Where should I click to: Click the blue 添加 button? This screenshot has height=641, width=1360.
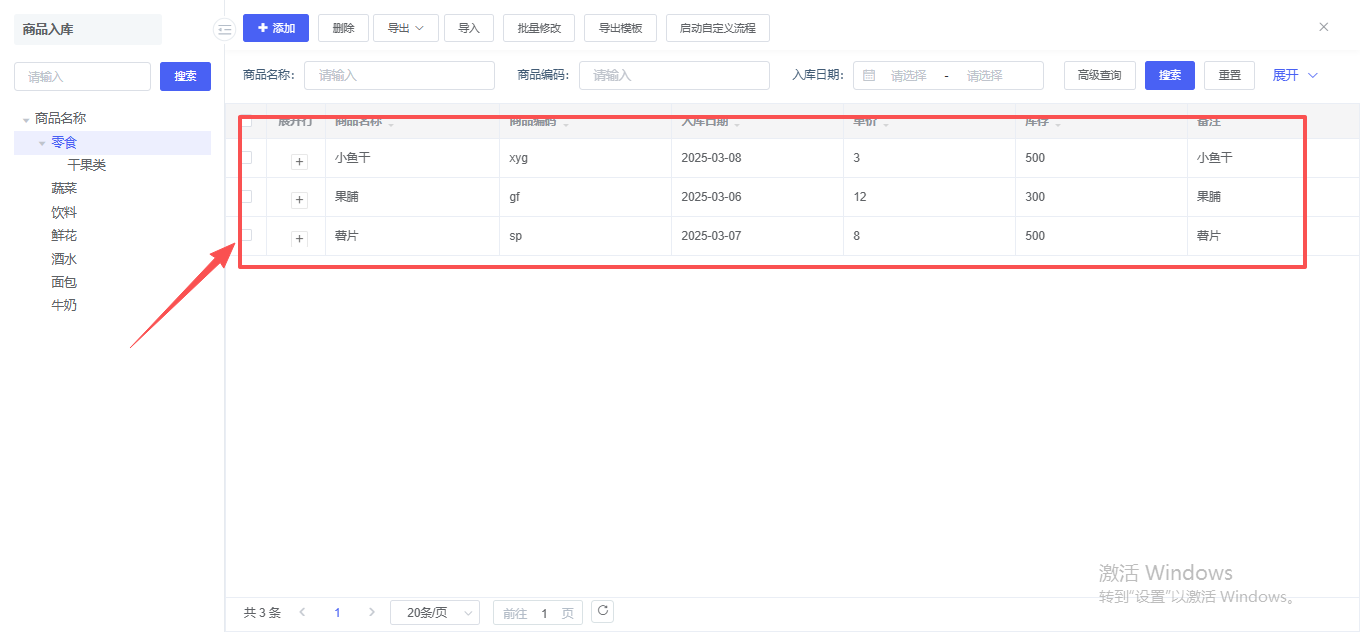(x=275, y=28)
